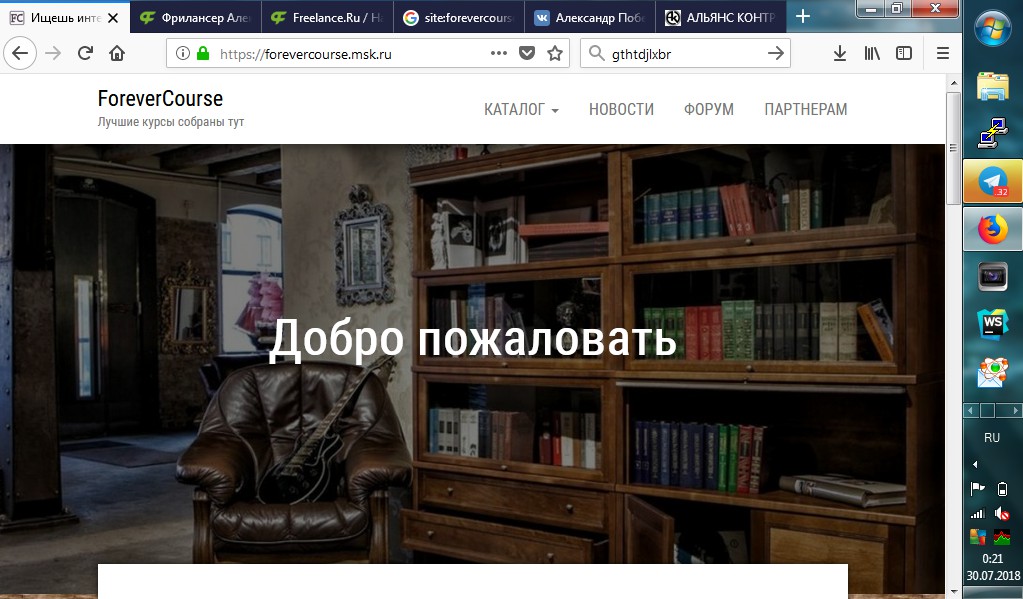This screenshot has width=1023, height=599.
Task: Switch to the Фрилансер tab
Action: click(196, 18)
